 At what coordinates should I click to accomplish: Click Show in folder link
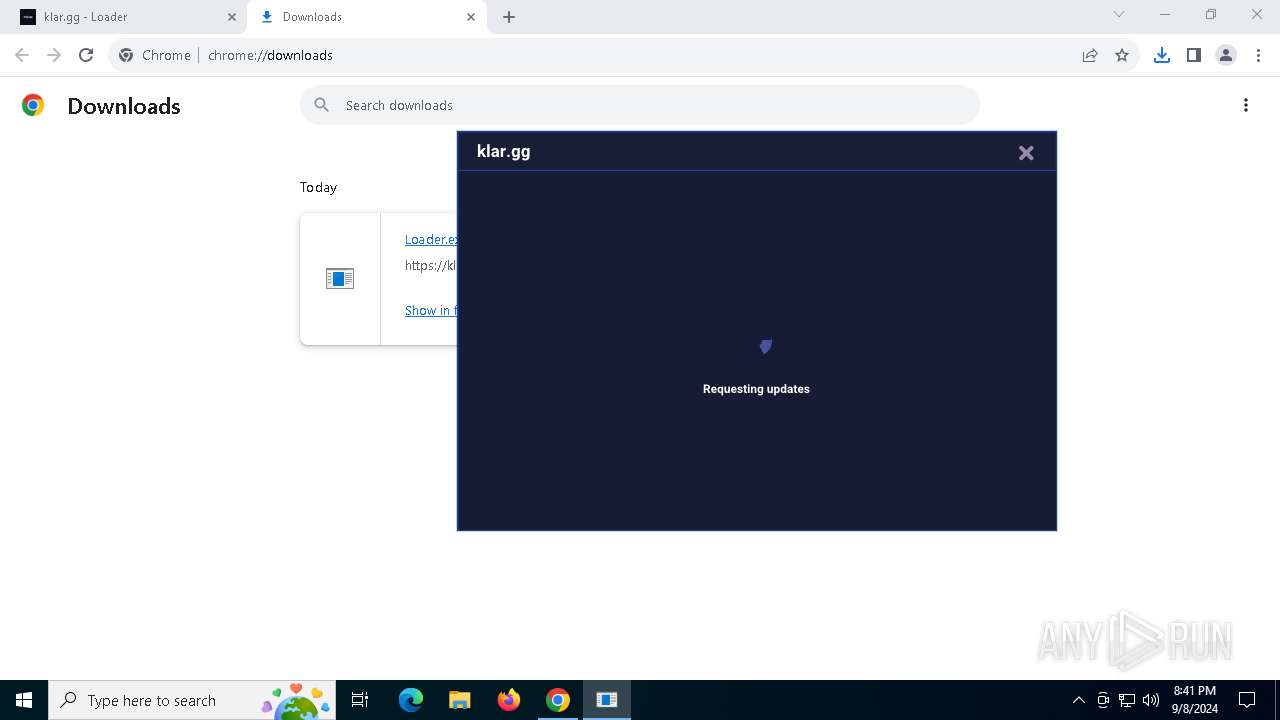tap(431, 311)
